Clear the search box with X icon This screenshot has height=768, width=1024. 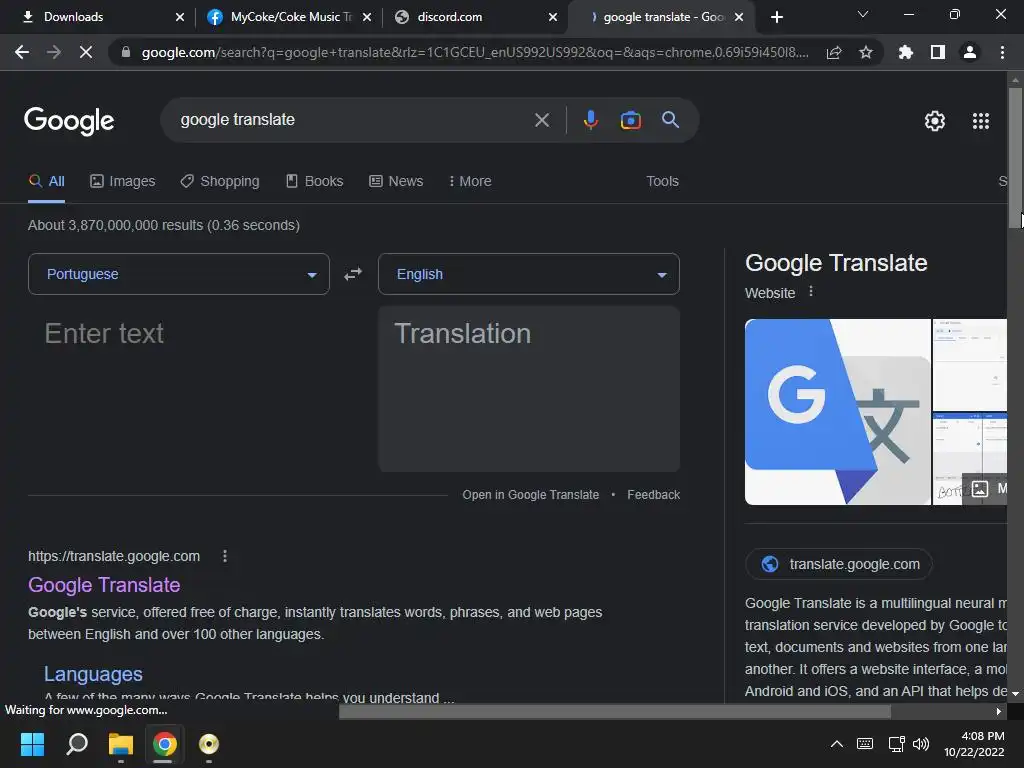point(541,120)
